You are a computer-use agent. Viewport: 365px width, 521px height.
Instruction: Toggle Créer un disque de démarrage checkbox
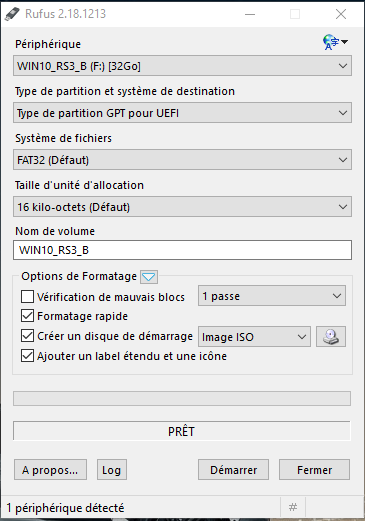click(x=27, y=336)
